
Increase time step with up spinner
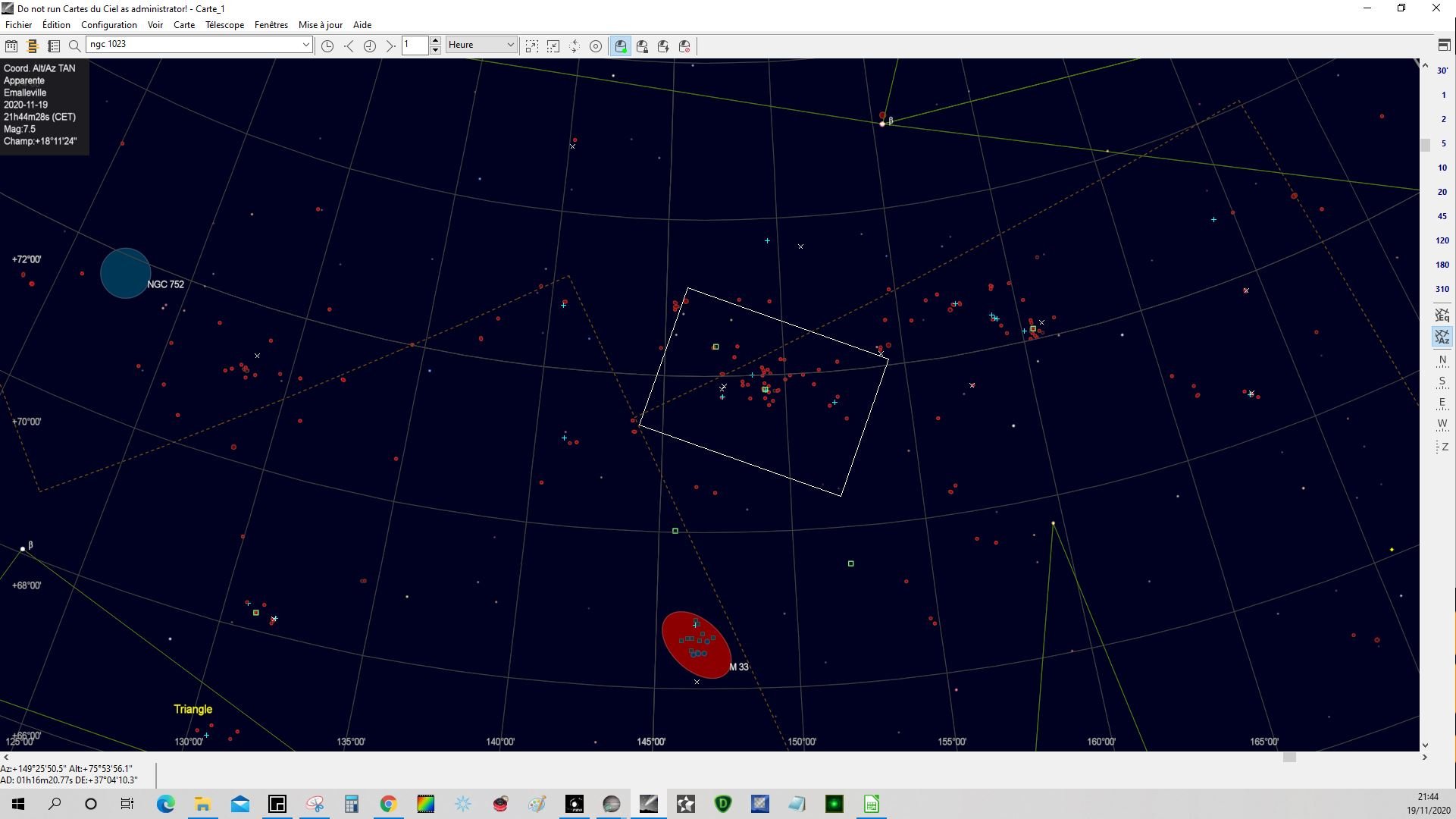coord(435,40)
